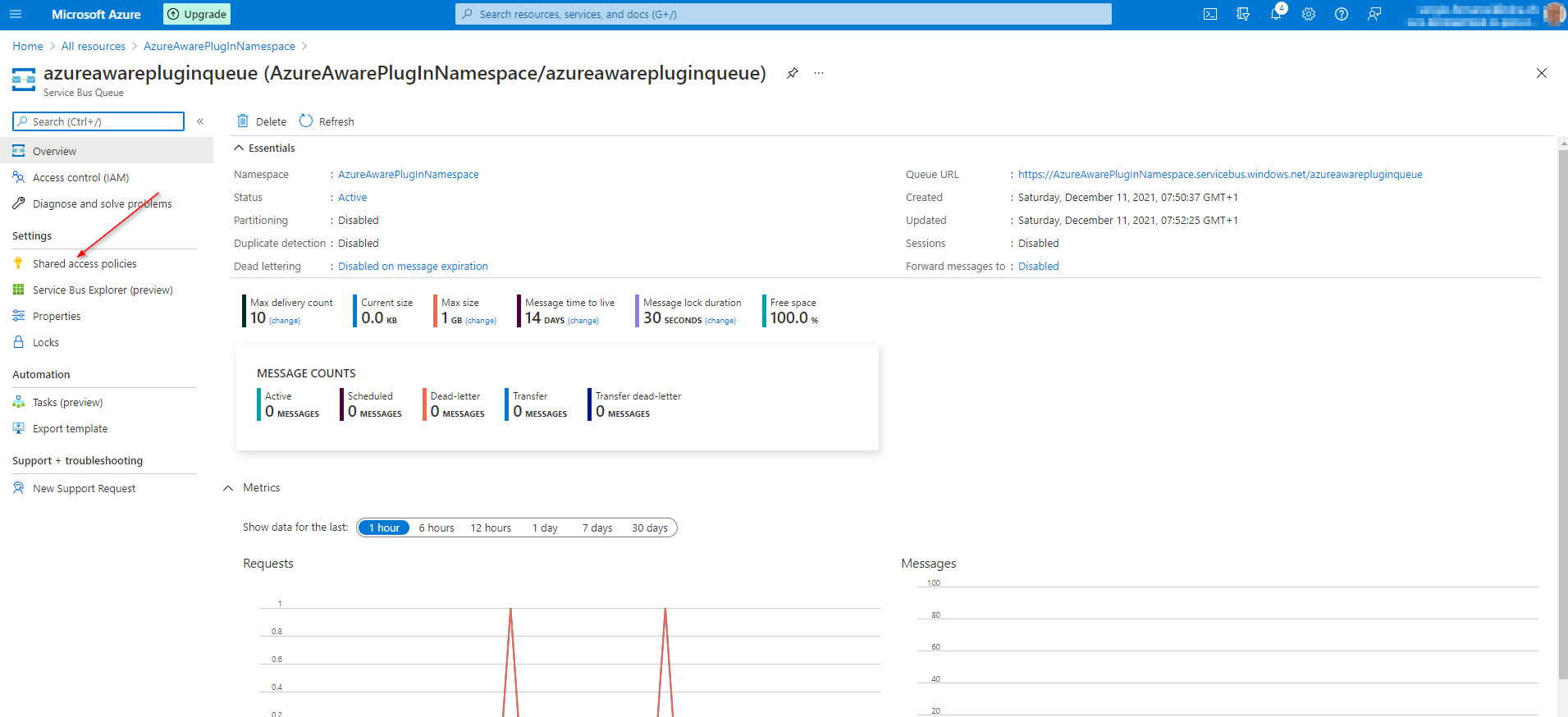
Task: Select the 12 hours time range
Action: pos(491,527)
